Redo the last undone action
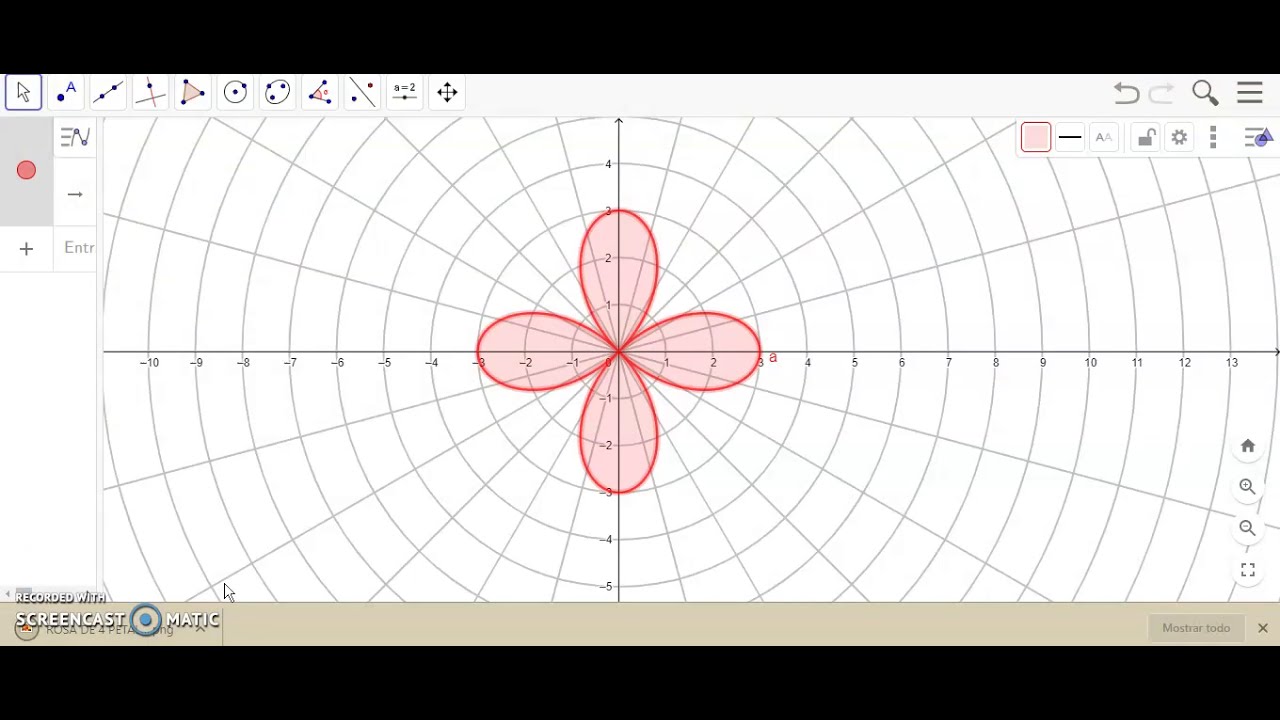 coord(1162,93)
